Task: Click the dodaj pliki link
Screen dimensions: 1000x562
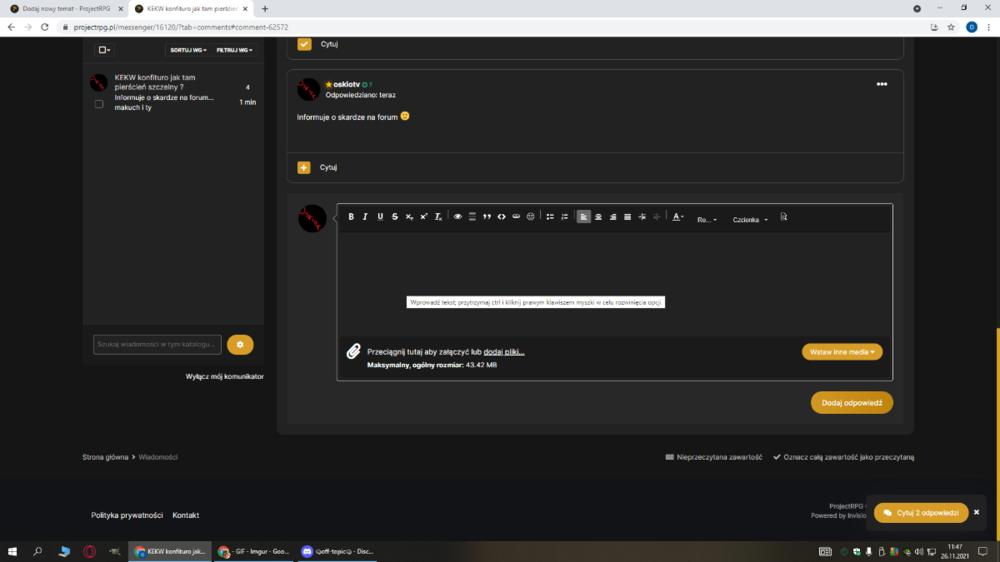Action: pos(504,351)
